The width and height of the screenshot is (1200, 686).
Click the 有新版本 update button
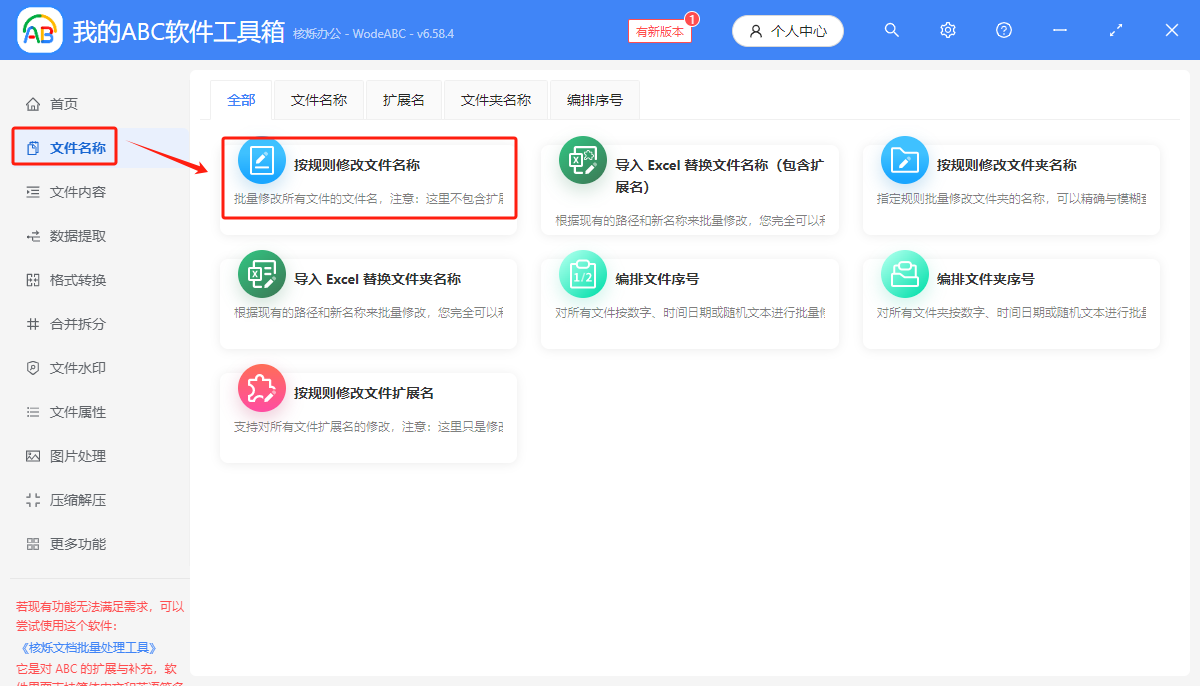tap(659, 31)
